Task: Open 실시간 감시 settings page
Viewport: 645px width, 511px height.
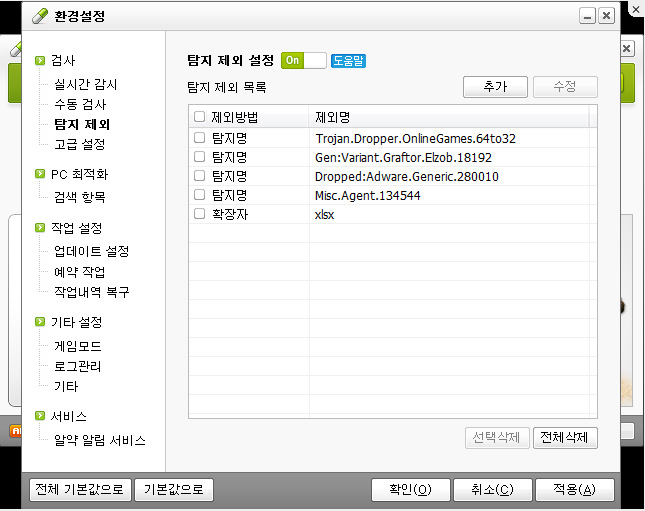Action: pos(85,84)
